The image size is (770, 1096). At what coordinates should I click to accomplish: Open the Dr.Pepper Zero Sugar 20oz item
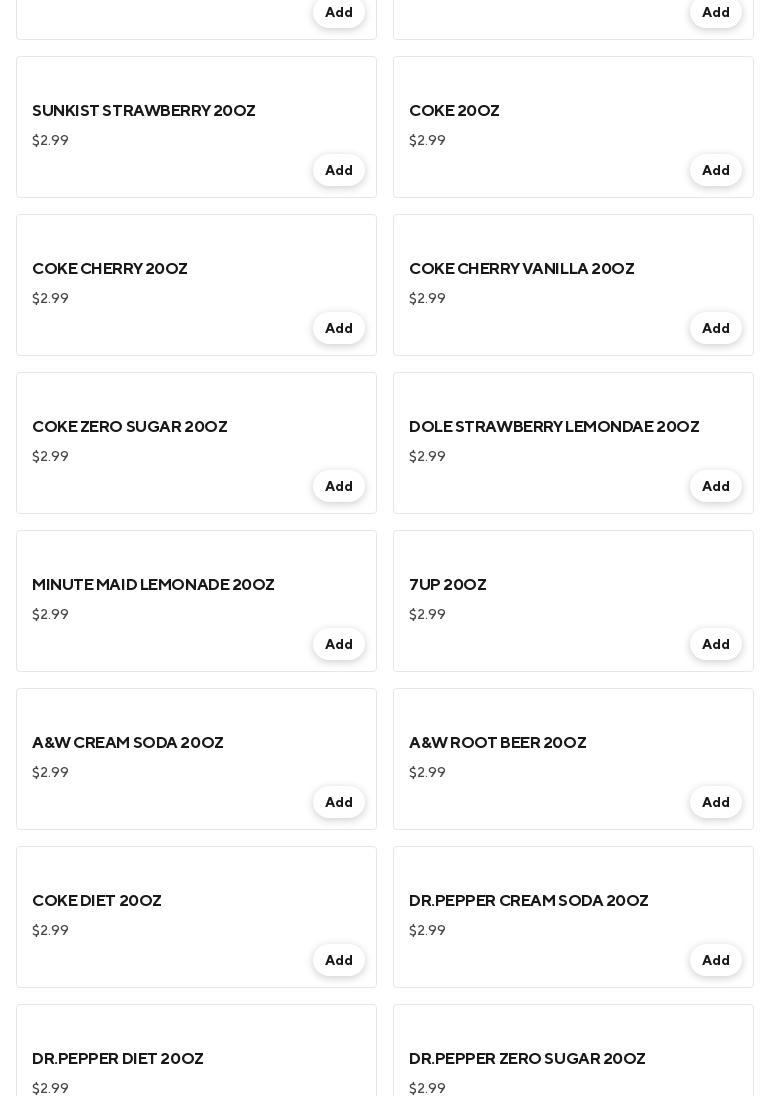tap(527, 1058)
